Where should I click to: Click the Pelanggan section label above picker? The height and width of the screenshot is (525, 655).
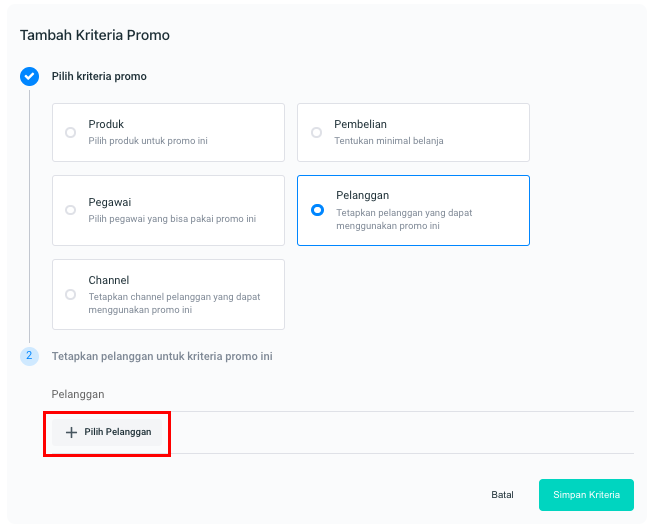pos(78,394)
